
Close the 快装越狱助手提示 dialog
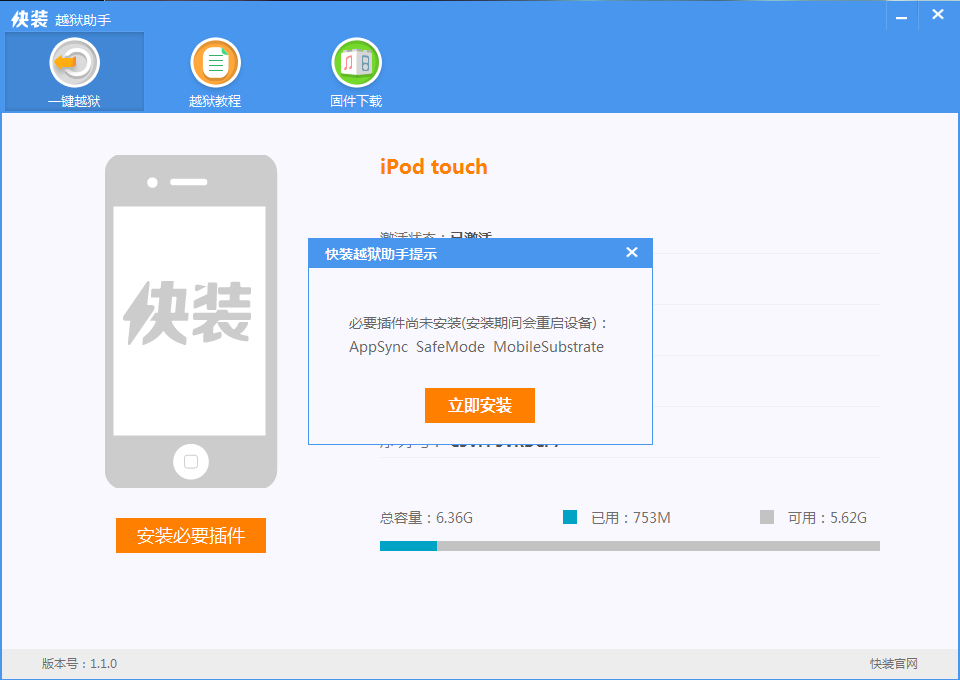pyautogui.click(x=632, y=252)
